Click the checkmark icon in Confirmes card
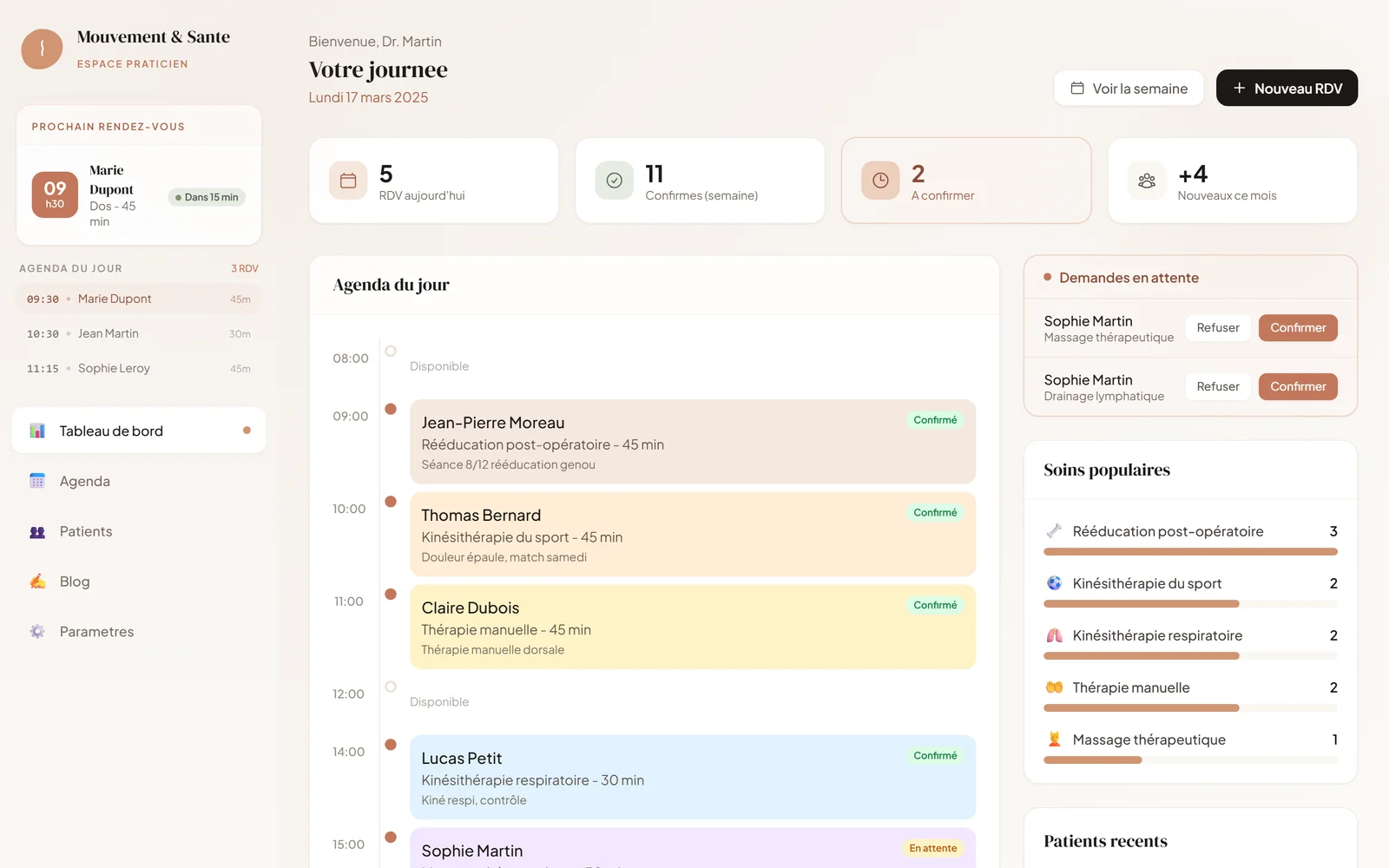Image resolution: width=1389 pixels, height=868 pixels. tap(614, 181)
